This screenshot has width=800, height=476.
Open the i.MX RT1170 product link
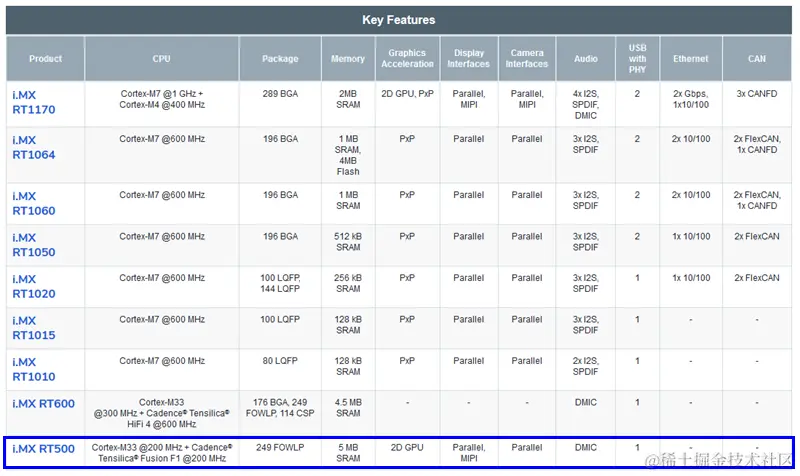(x=34, y=102)
